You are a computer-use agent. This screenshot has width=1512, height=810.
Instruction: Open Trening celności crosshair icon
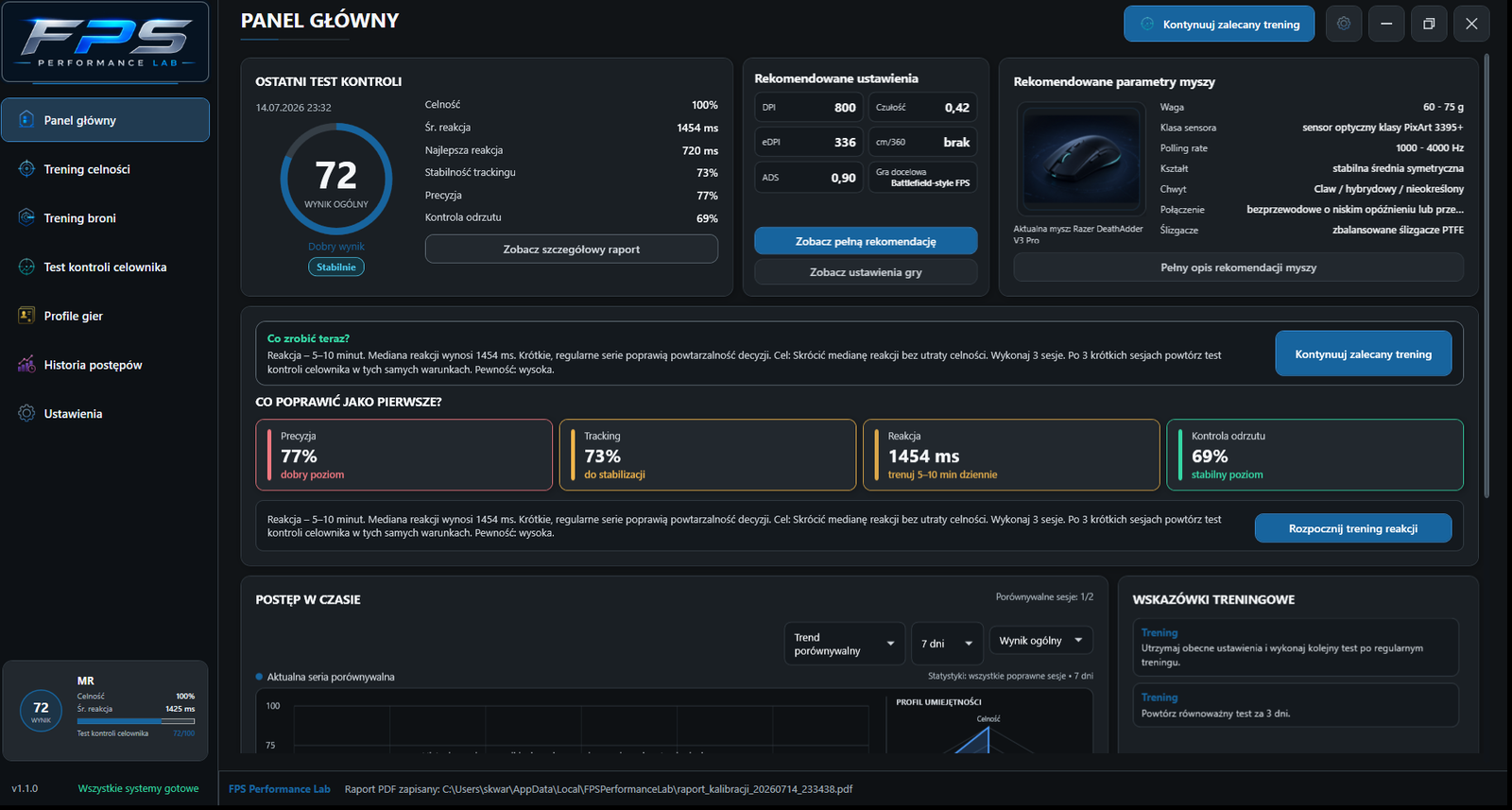[26, 169]
